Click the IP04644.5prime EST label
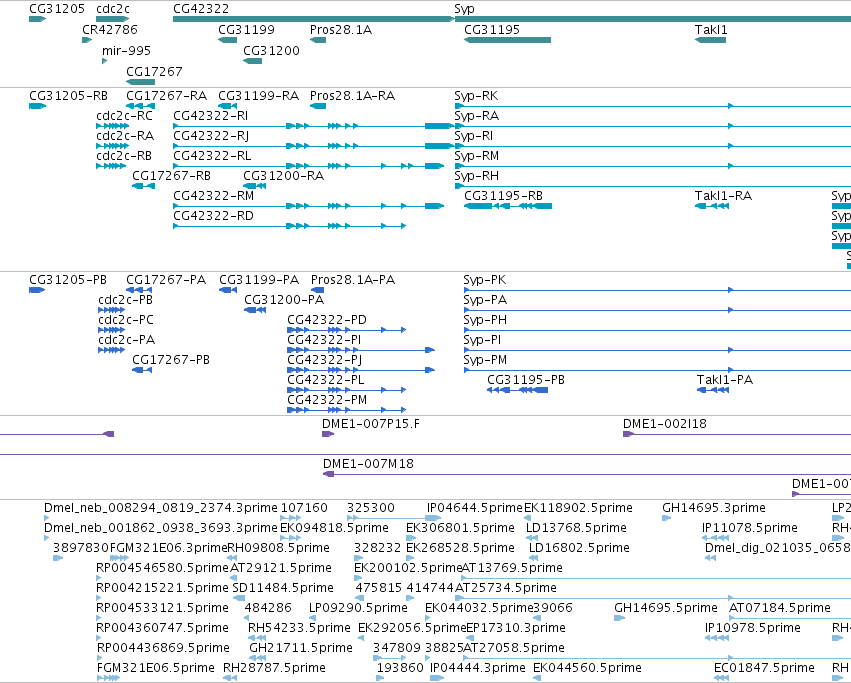 pos(474,508)
